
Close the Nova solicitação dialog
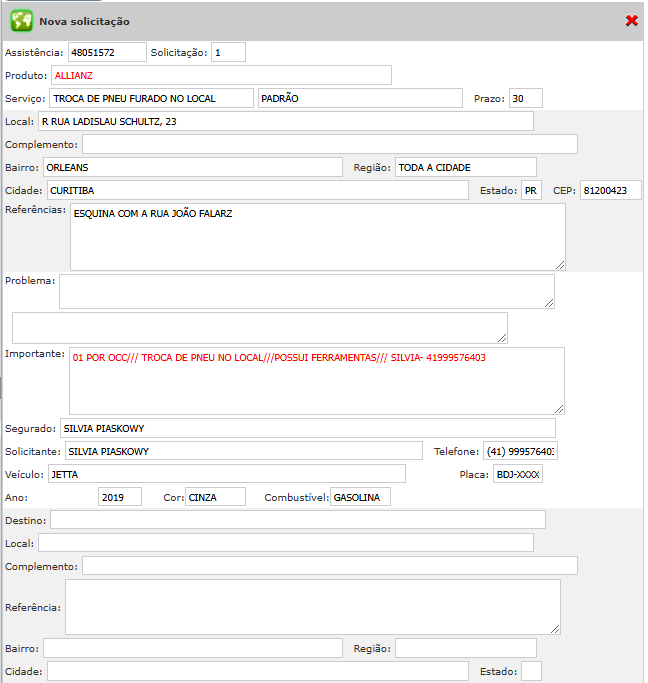click(x=631, y=20)
